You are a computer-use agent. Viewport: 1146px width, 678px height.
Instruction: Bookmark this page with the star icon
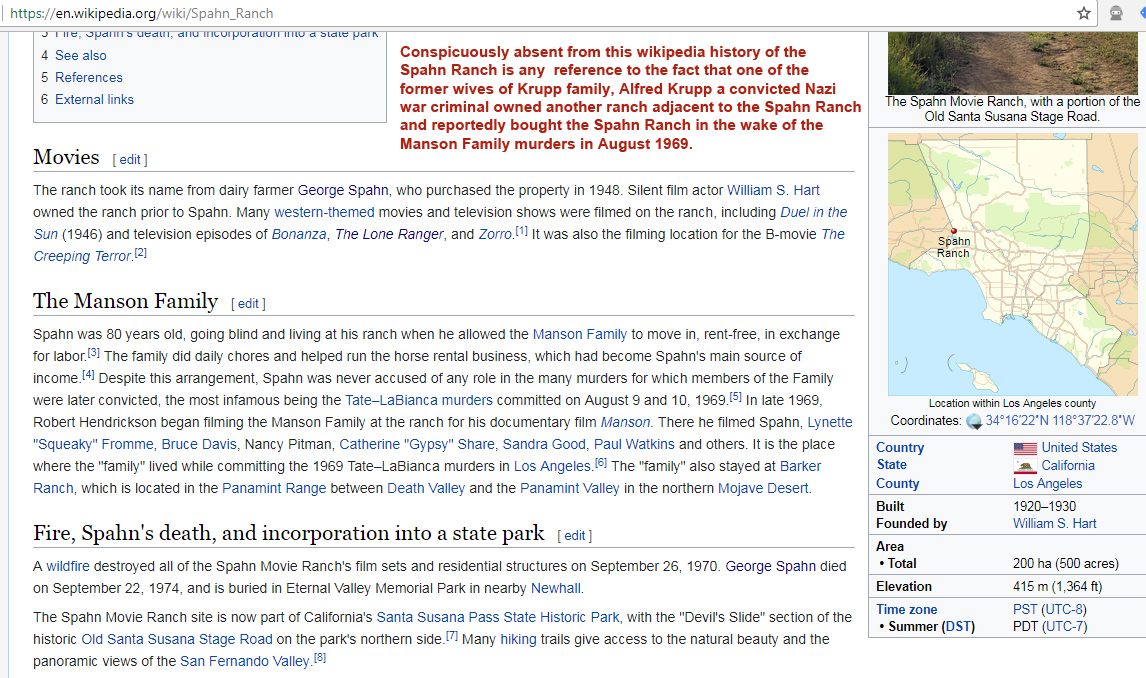click(x=1083, y=13)
